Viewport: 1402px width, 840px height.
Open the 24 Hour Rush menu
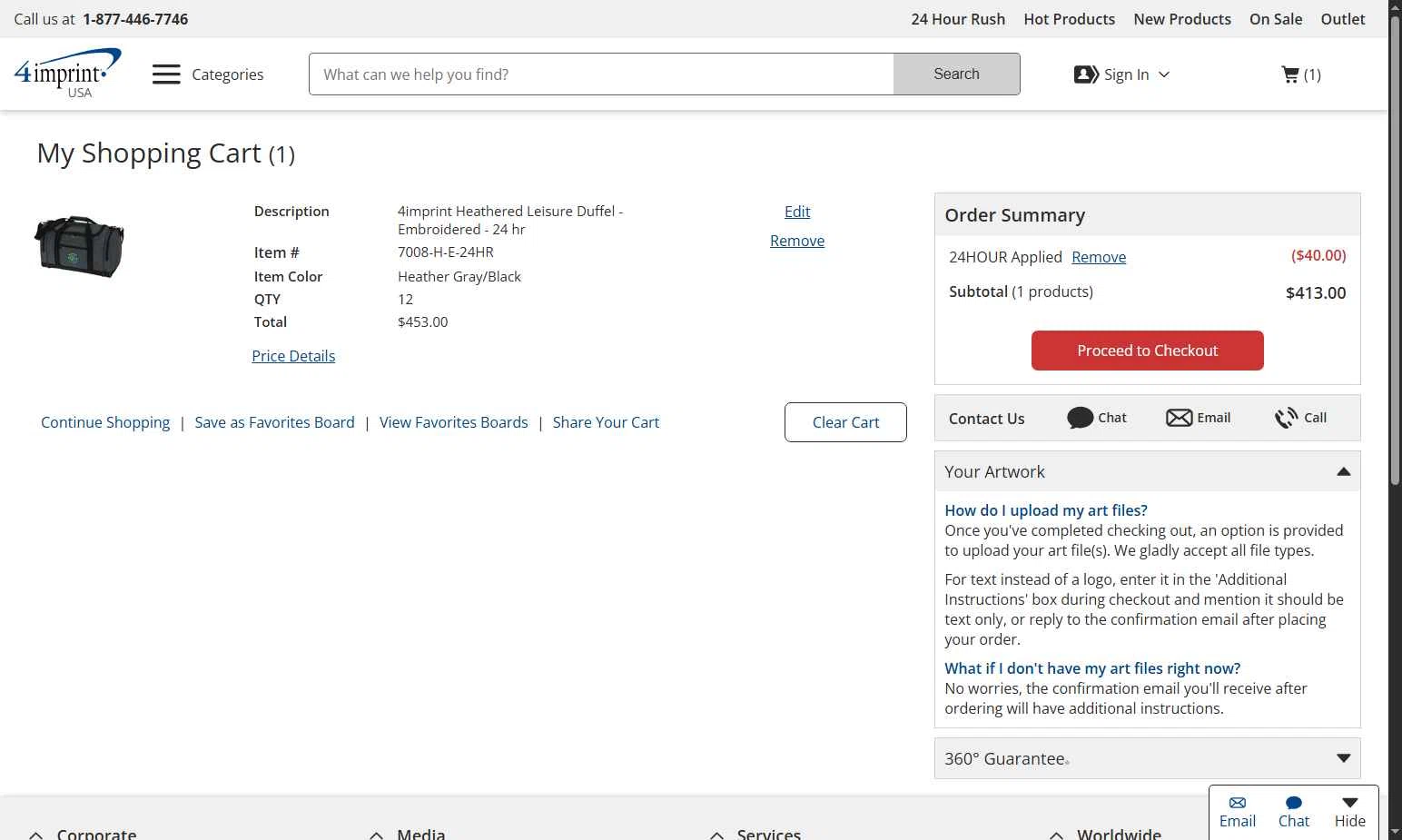pos(958,19)
